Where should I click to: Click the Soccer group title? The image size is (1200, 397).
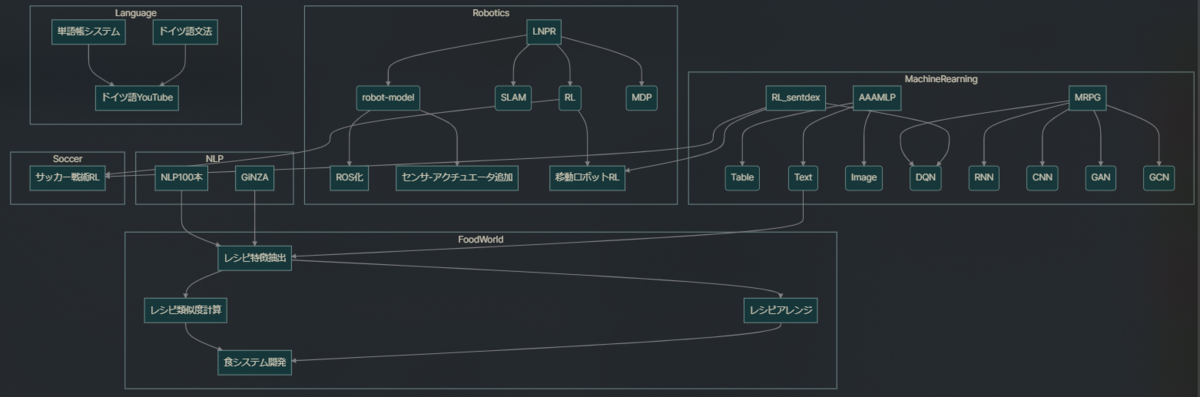tap(68, 158)
